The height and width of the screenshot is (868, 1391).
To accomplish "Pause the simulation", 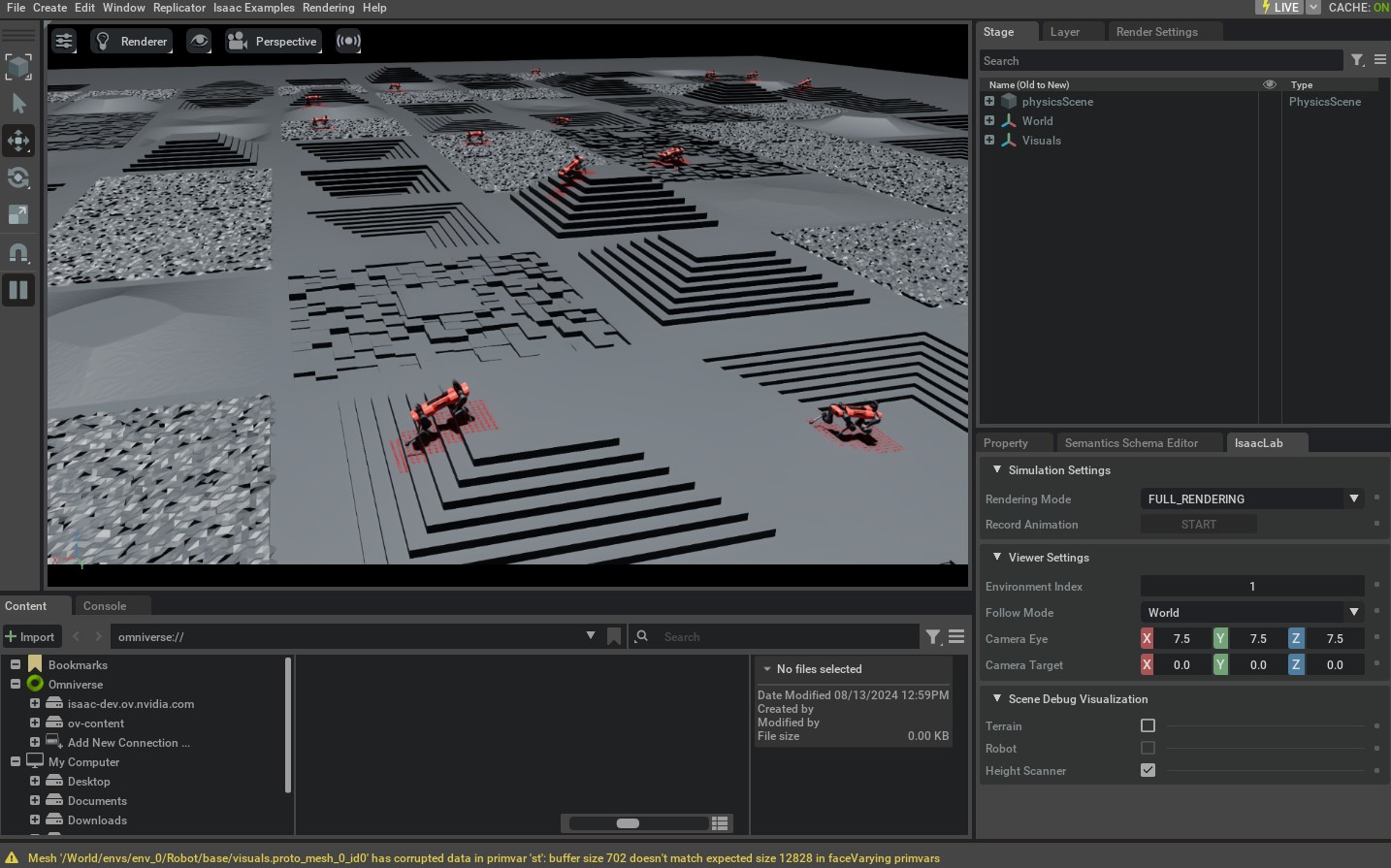I will tap(18, 289).
